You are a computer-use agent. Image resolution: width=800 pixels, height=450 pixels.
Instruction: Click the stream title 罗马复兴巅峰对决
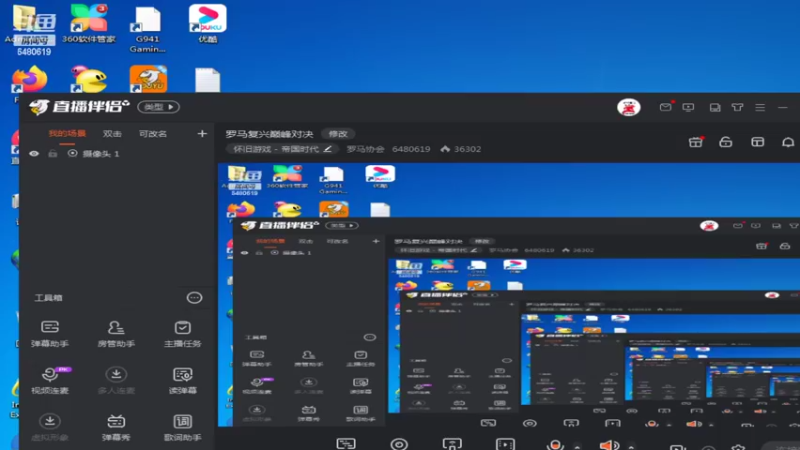pyautogui.click(x=269, y=134)
